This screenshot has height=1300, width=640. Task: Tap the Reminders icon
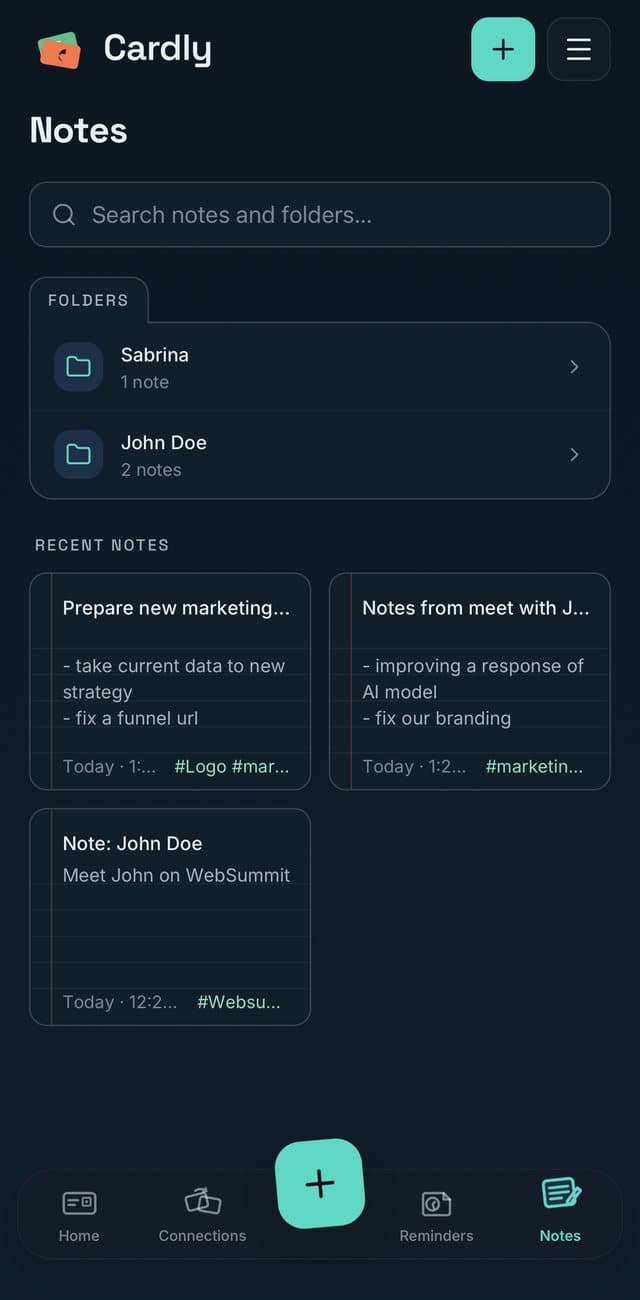(x=436, y=1203)
